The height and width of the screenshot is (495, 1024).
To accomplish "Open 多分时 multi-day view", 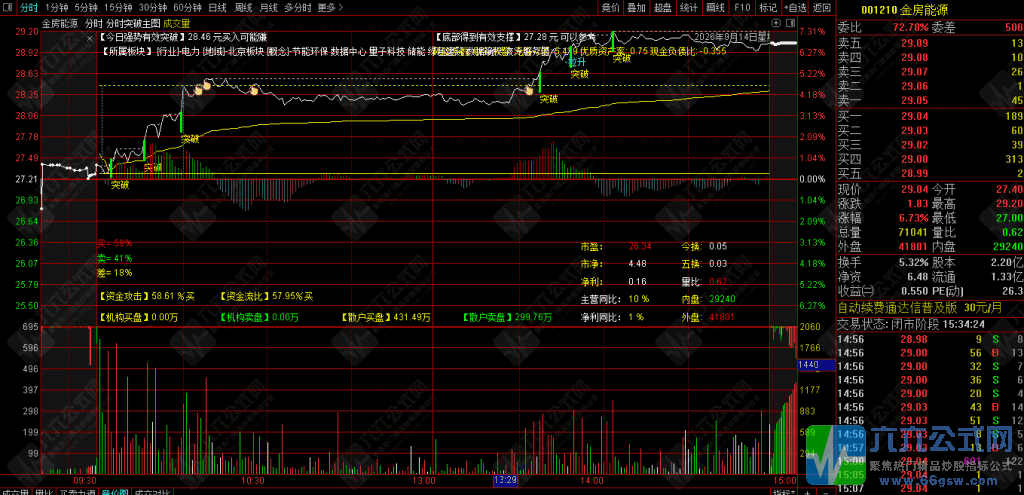I will click(x=298, y=8).
